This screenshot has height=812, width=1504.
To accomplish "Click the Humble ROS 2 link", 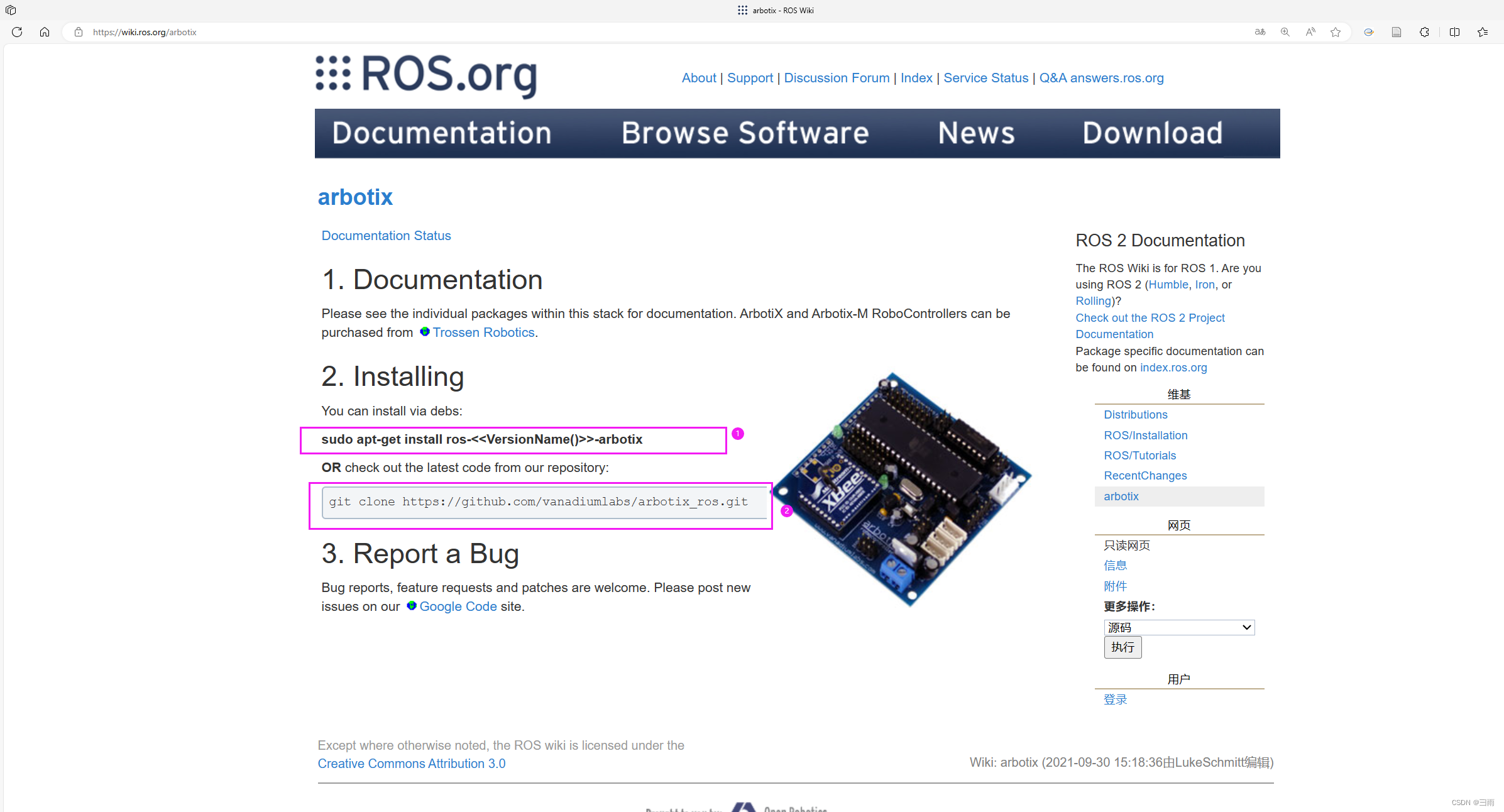I will coord(1168,285).
